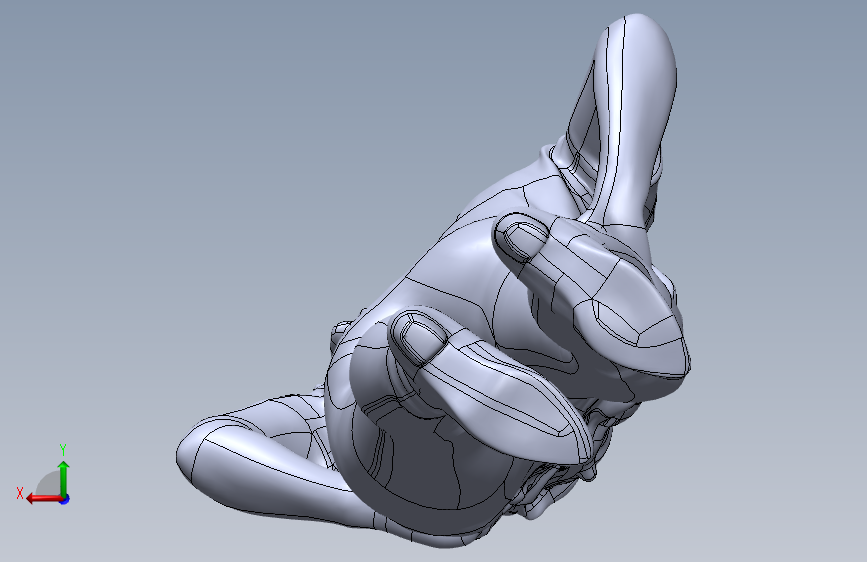Select the fingernail face on the lower finger

click(422, 341)
